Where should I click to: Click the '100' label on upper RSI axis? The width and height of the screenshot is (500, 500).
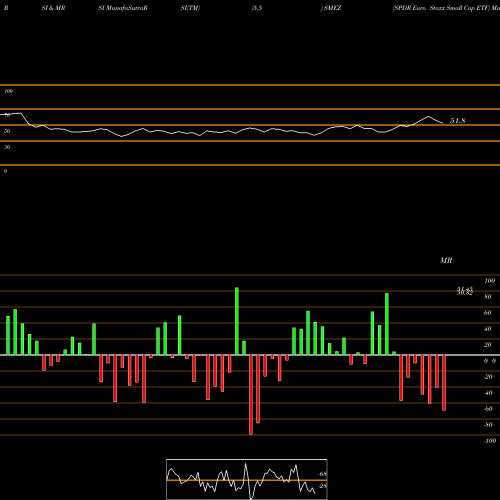point(8,91)
